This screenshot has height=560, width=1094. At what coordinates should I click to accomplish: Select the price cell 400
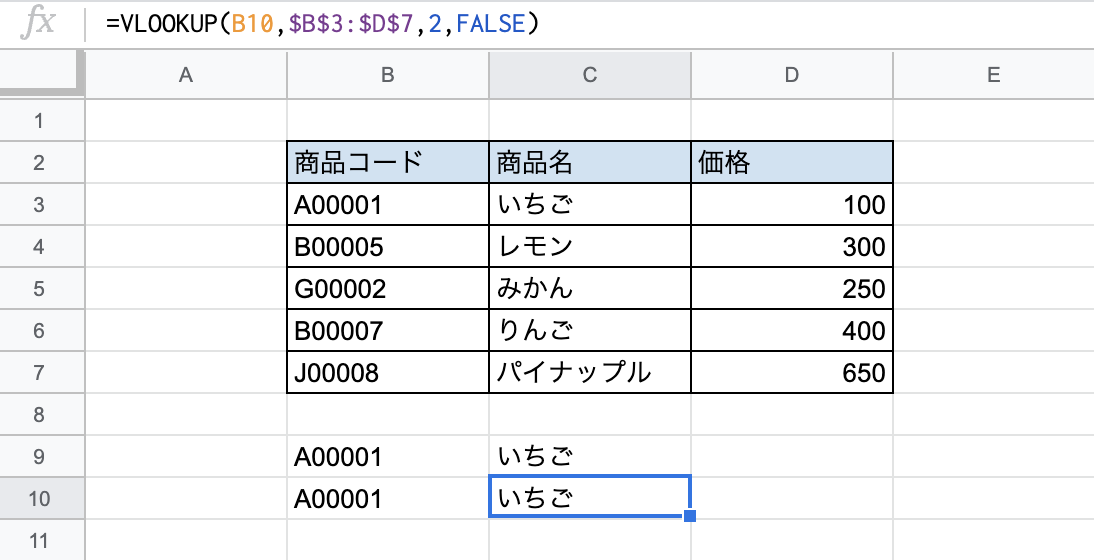[x=792, y=330]
